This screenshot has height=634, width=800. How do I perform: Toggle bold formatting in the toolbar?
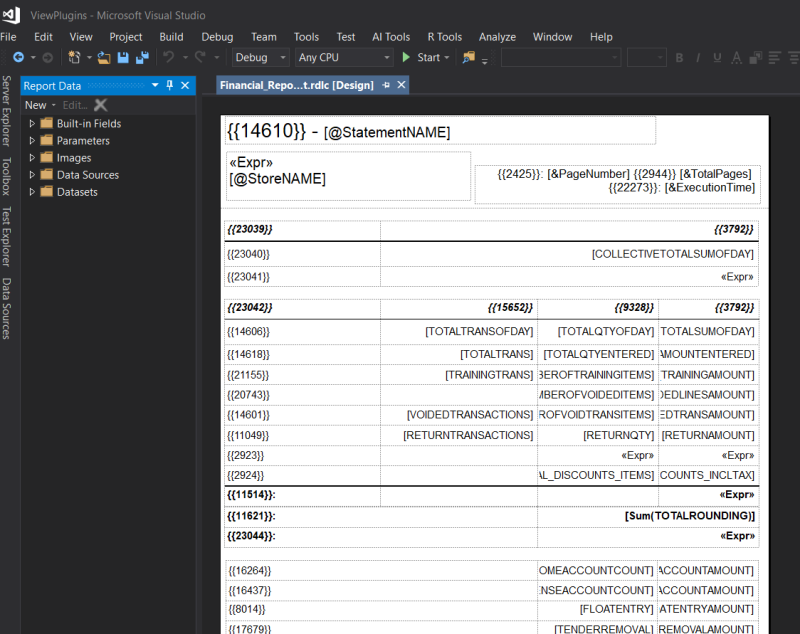679,58
